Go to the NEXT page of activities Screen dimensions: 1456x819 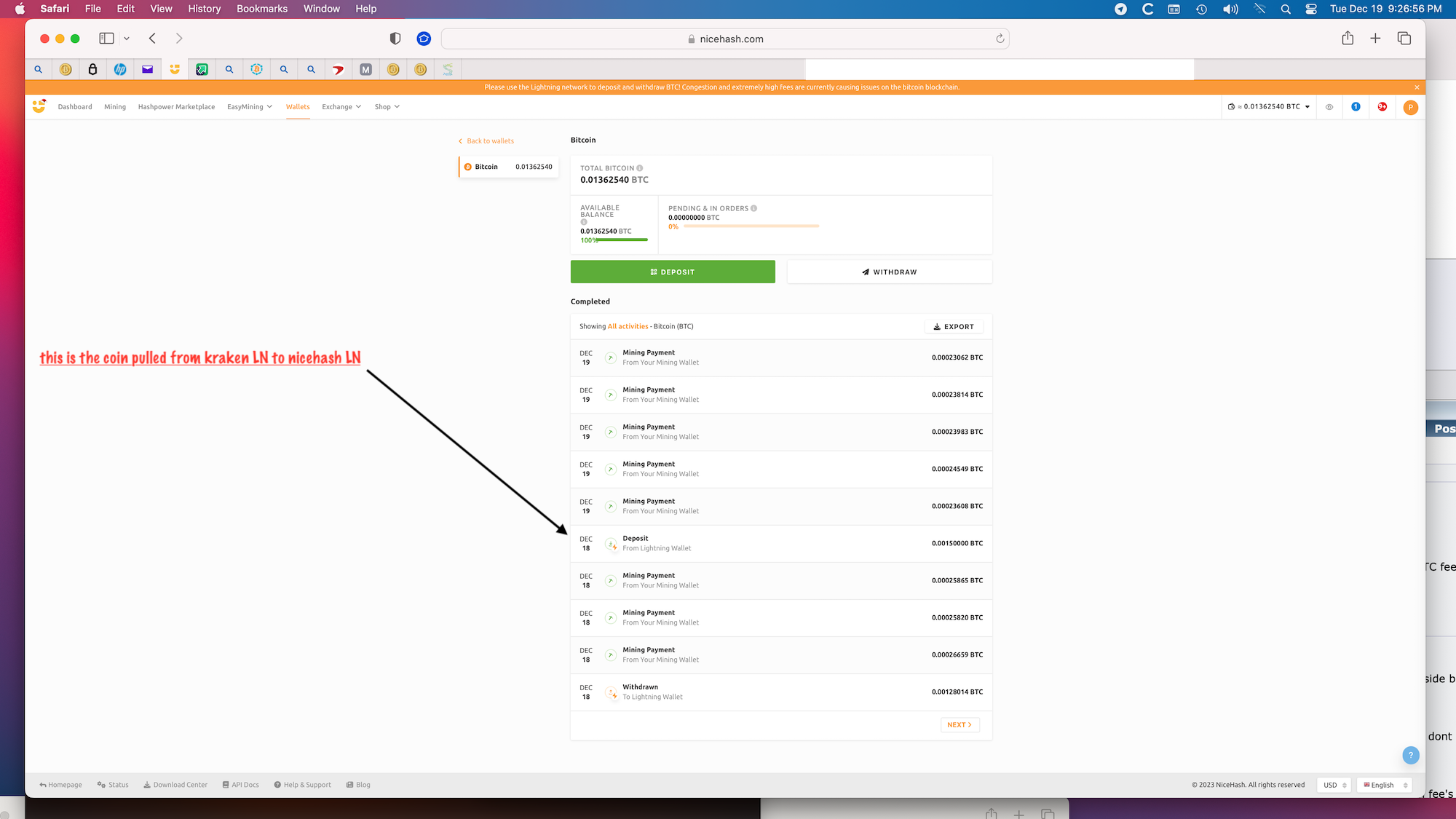pos(960,725)
